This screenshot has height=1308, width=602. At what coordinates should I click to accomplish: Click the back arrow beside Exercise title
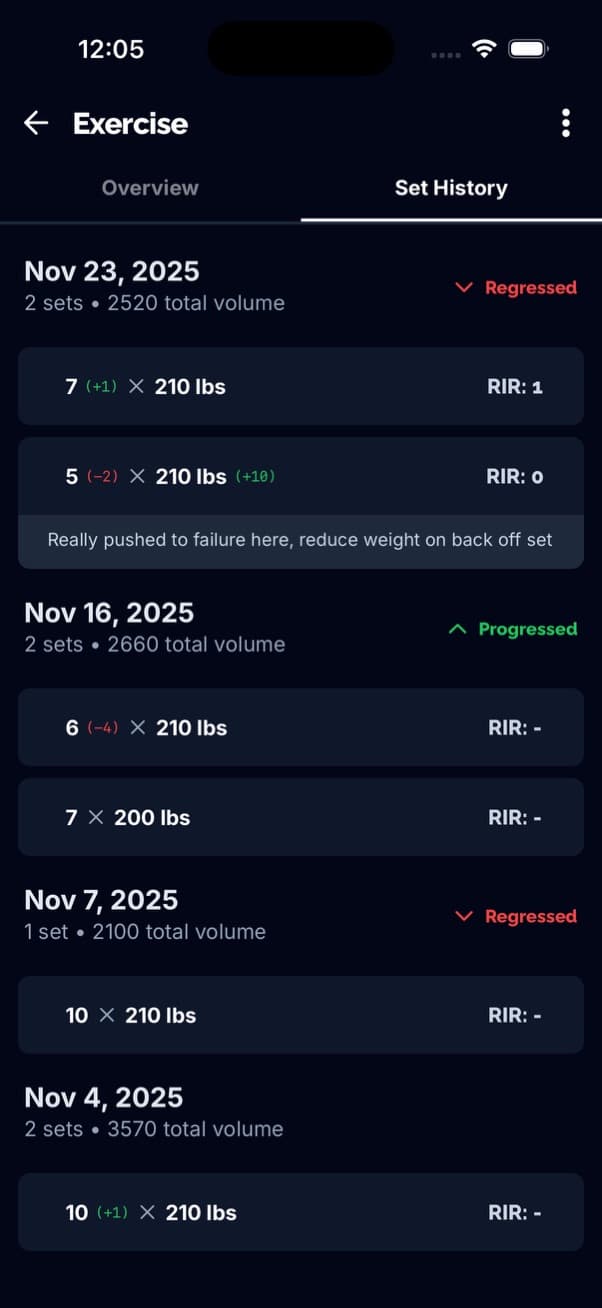coord(36,123)
